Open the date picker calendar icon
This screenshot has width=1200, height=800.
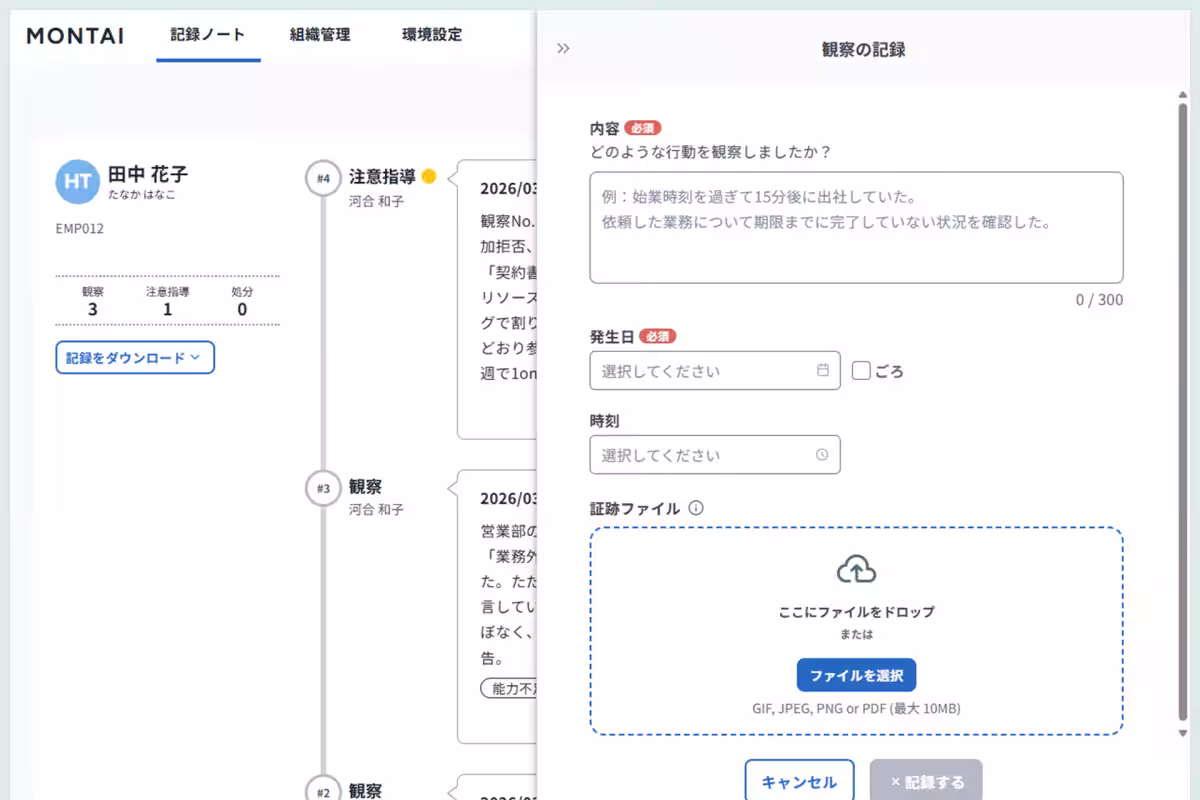coord(822,371)
